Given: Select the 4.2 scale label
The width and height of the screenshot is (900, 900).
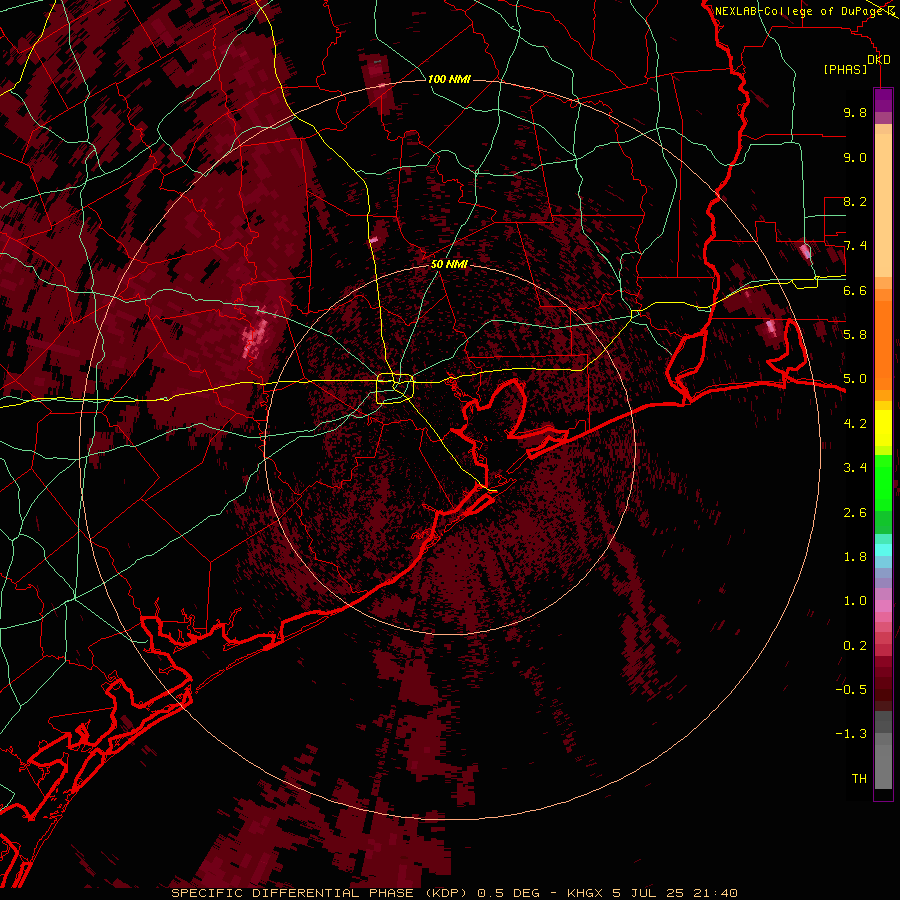Looking at the screenshot, I should point(855,424).
